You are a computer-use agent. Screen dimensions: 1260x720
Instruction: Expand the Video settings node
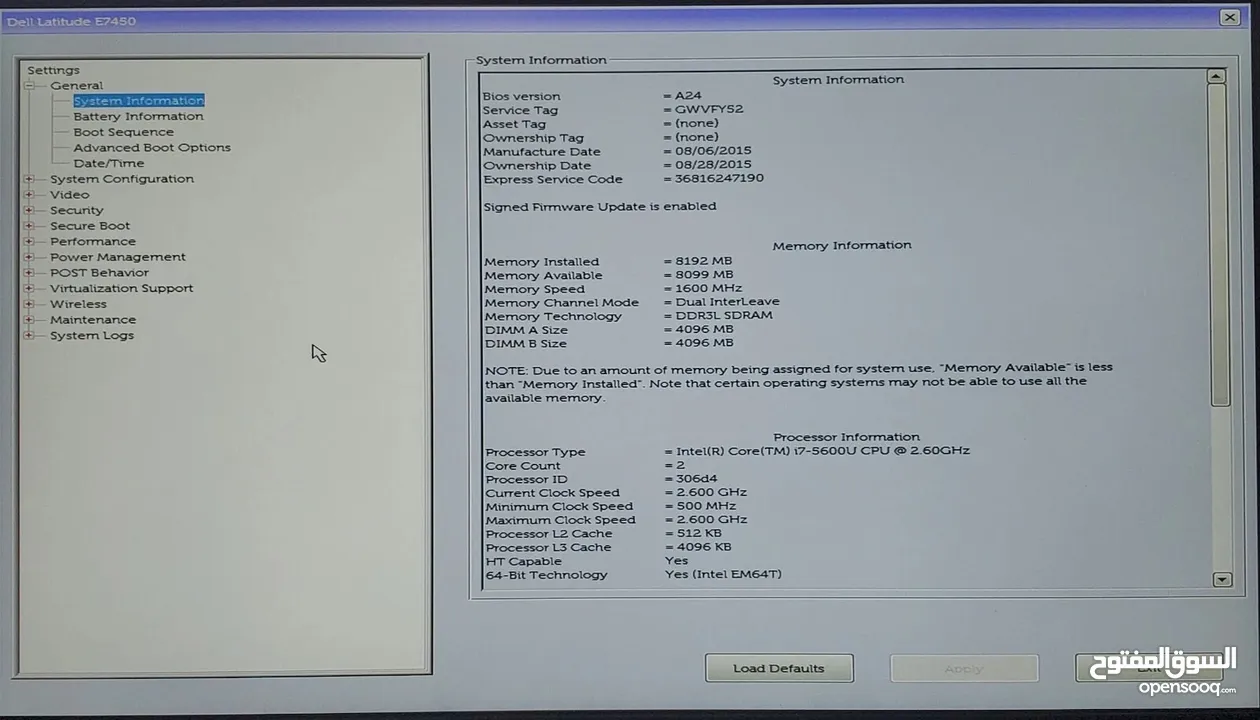(29, 195)
